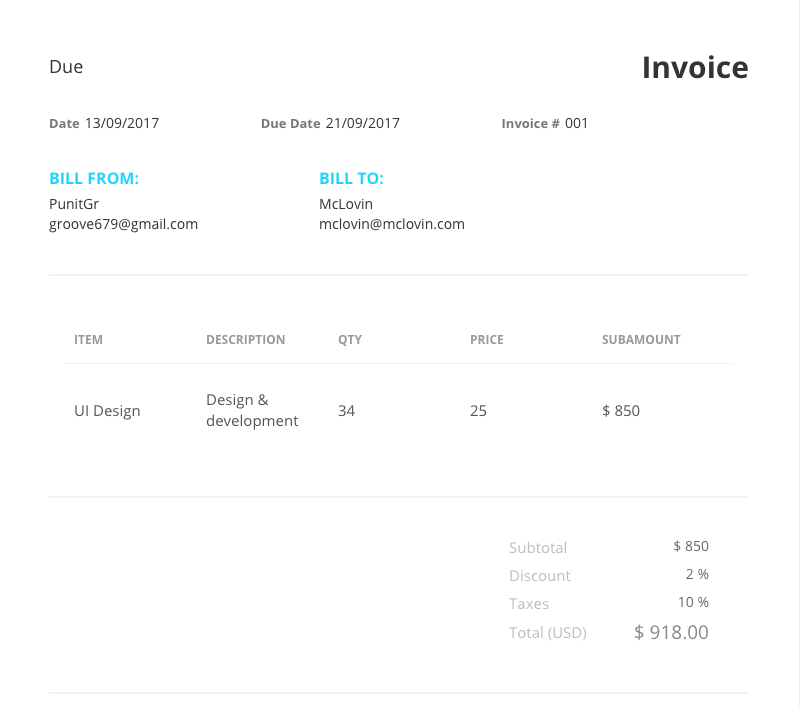Click the Discount value 2 %
The image size is (800, 706).
click(x=699, y=574)
